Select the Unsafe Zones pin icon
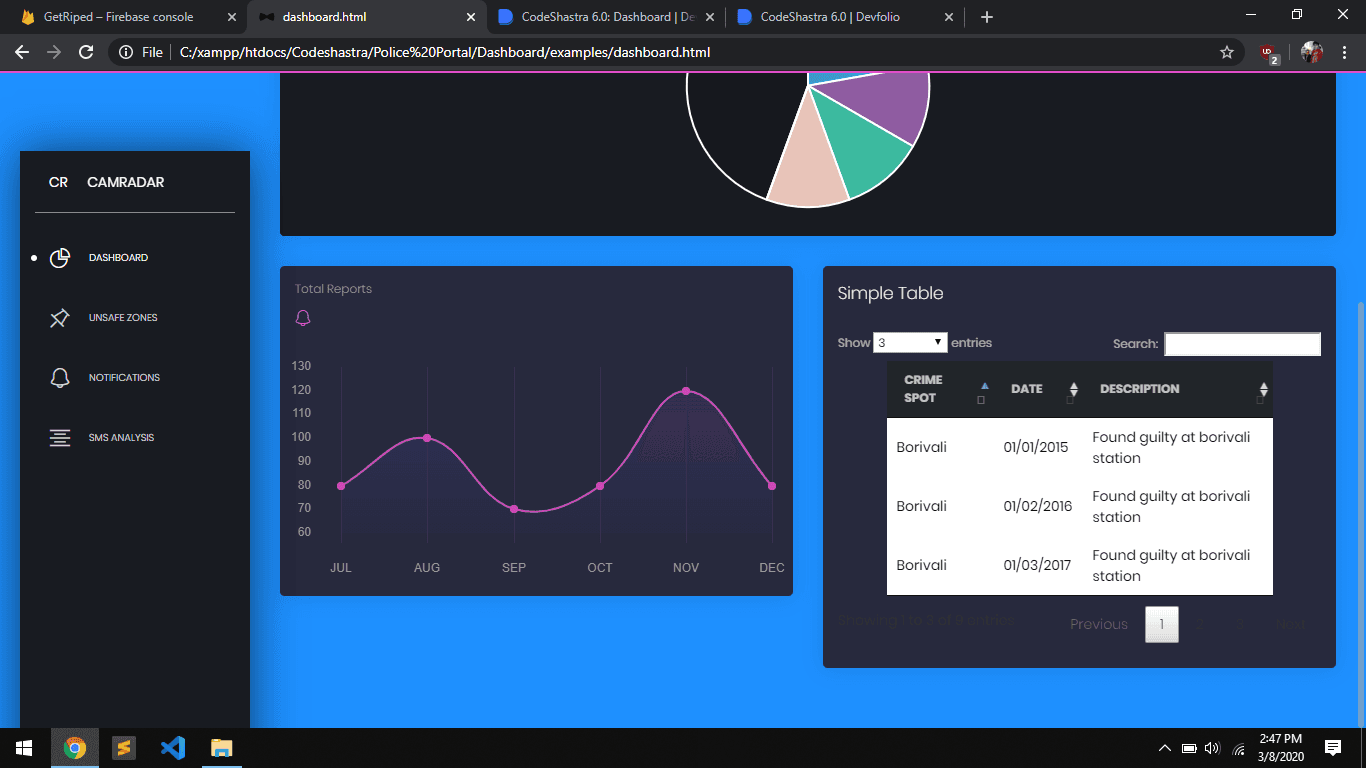Viewport: 1366px width, 768px height. 60,318
